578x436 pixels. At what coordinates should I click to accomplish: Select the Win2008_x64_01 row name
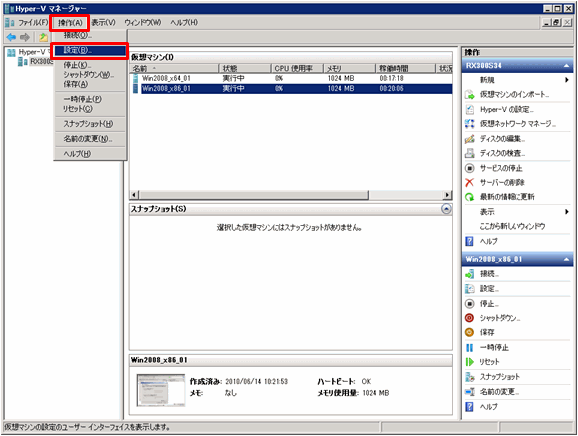[166, 79]
